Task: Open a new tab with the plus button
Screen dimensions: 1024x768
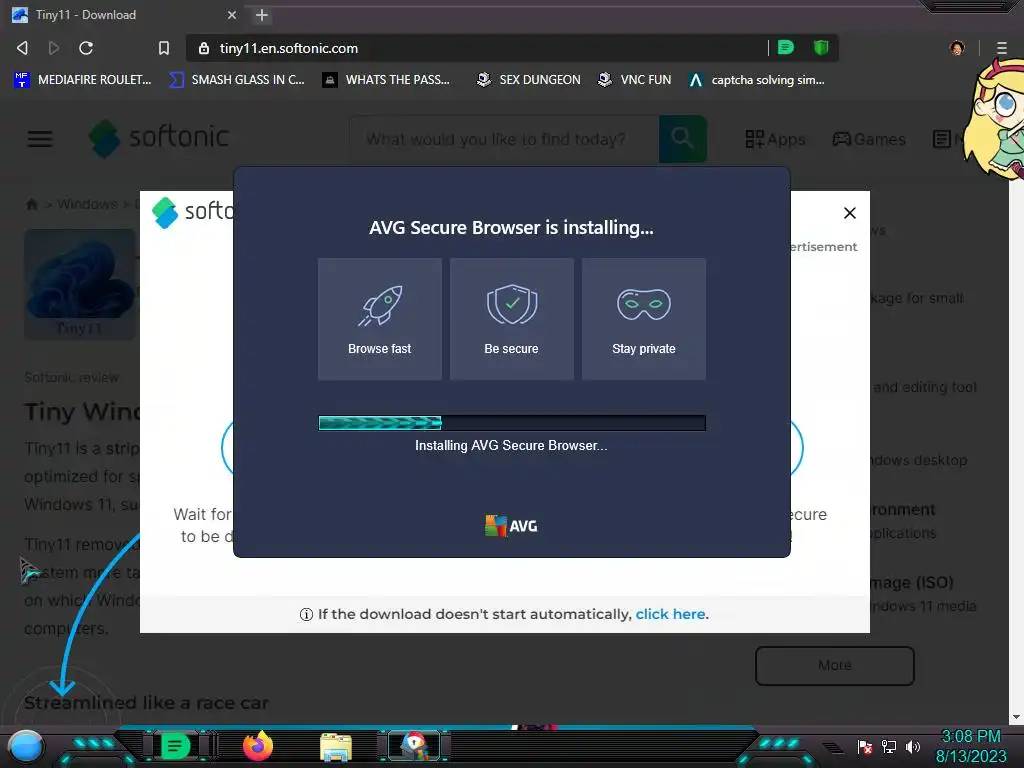Action: coord(262,15)
